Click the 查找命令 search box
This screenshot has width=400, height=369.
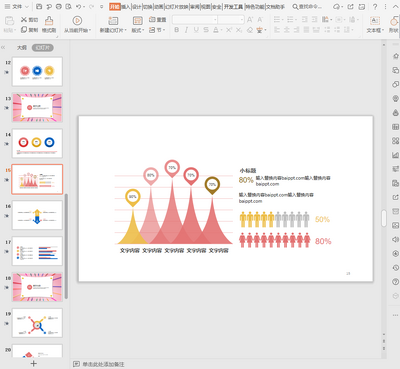click(x=307, y=7)
